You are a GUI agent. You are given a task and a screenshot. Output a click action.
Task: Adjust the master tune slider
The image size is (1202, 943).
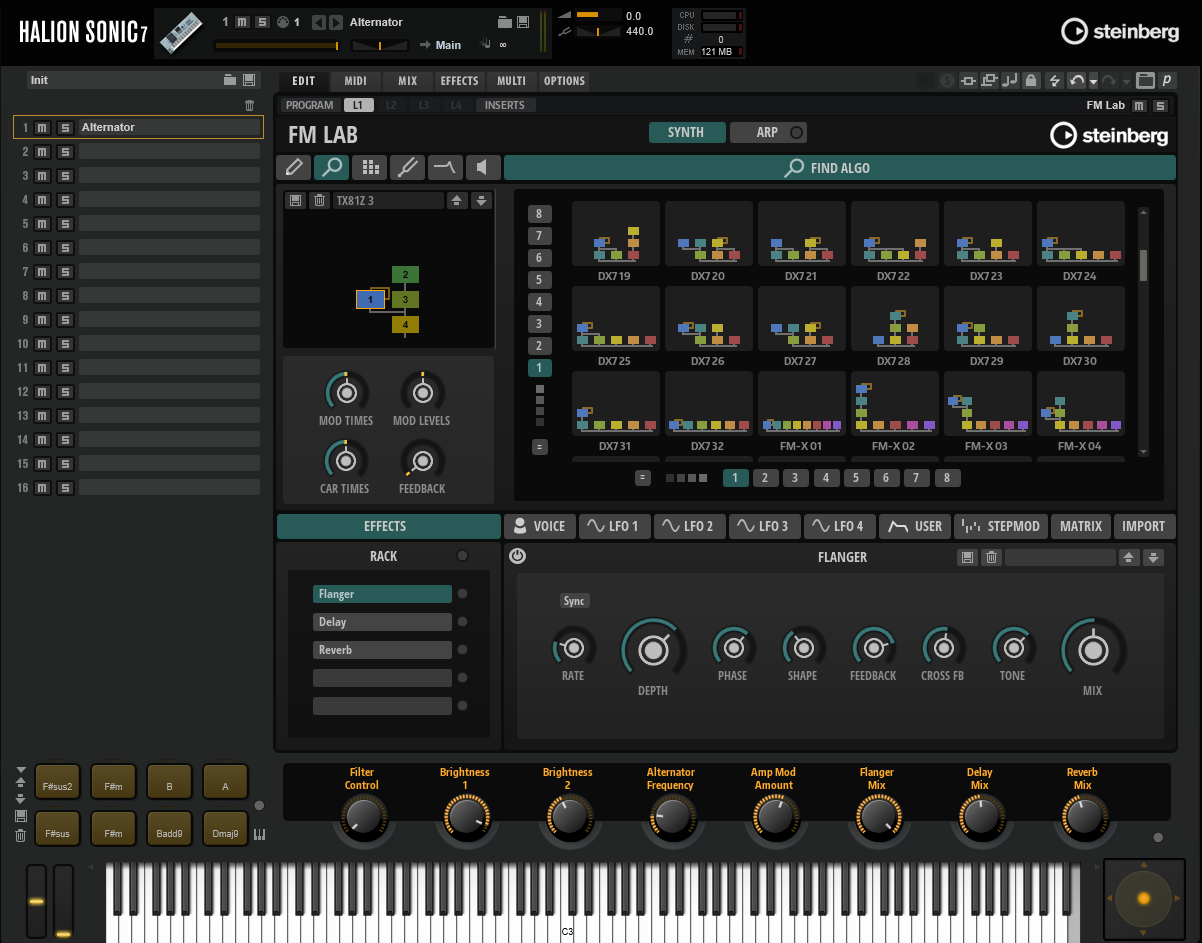599,32
